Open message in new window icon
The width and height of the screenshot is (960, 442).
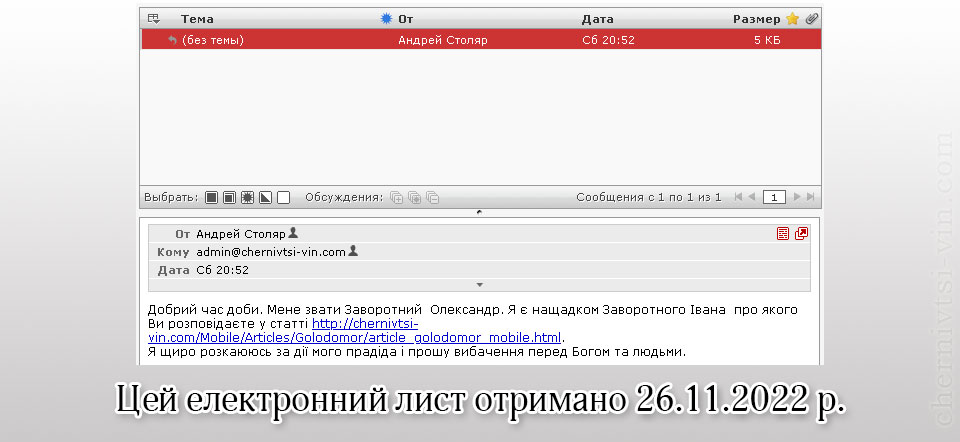pyautogui.click(x=801, y=234)
